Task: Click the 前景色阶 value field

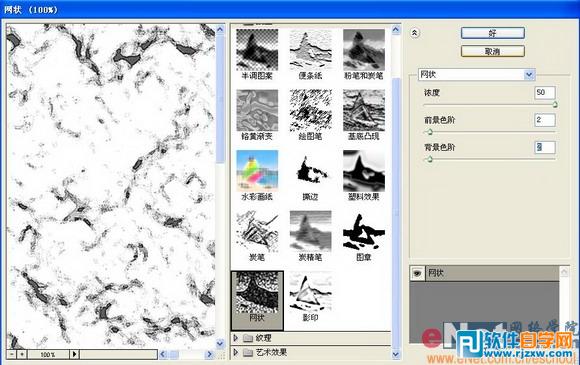Action: pyautogui.click(x=545, y=120)
